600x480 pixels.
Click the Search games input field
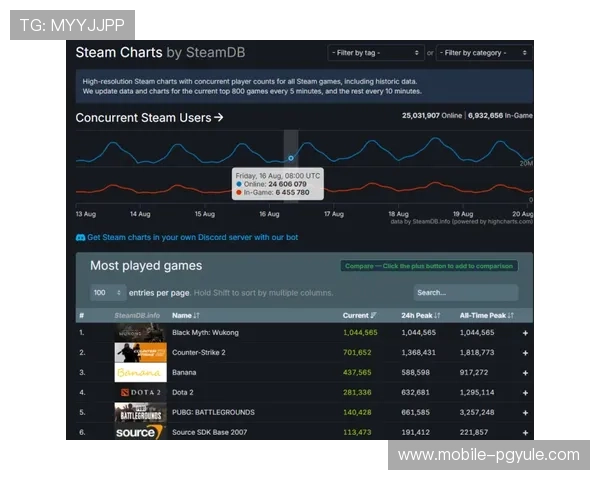466,293
